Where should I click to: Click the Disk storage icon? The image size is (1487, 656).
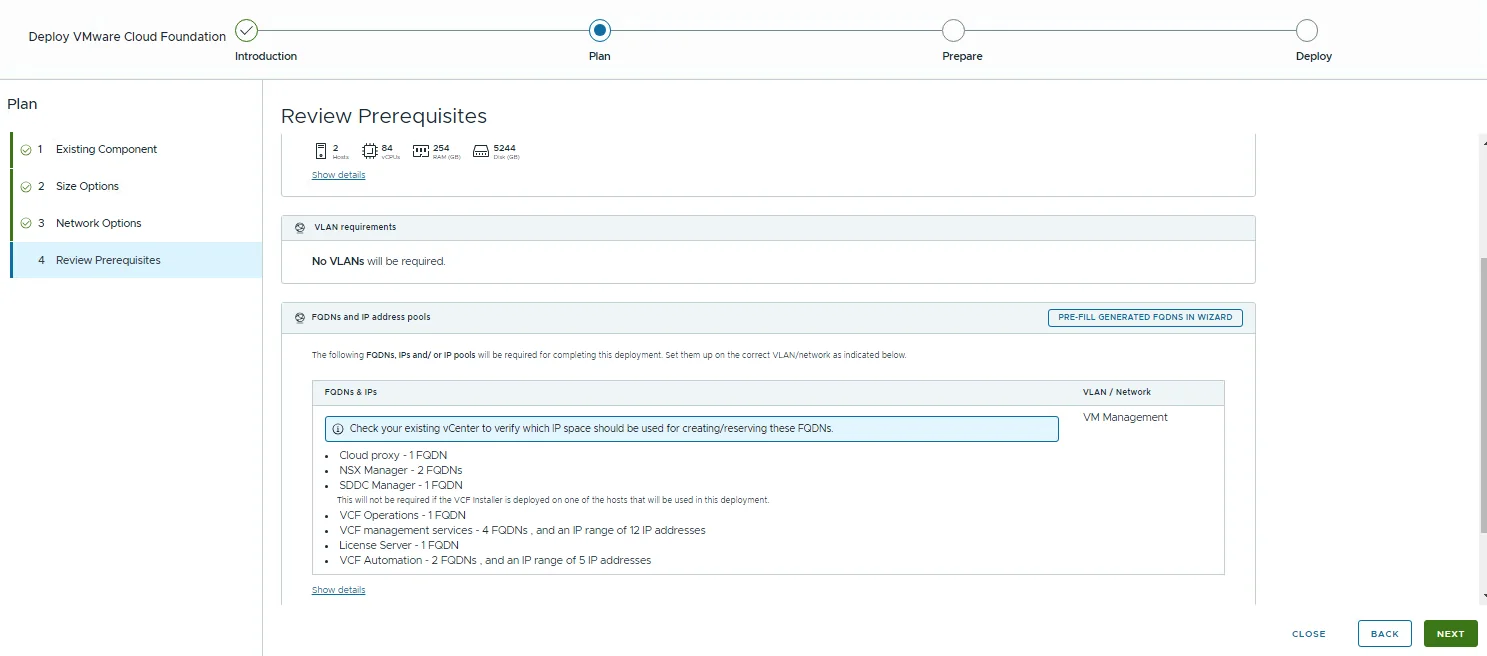(481, 151)
